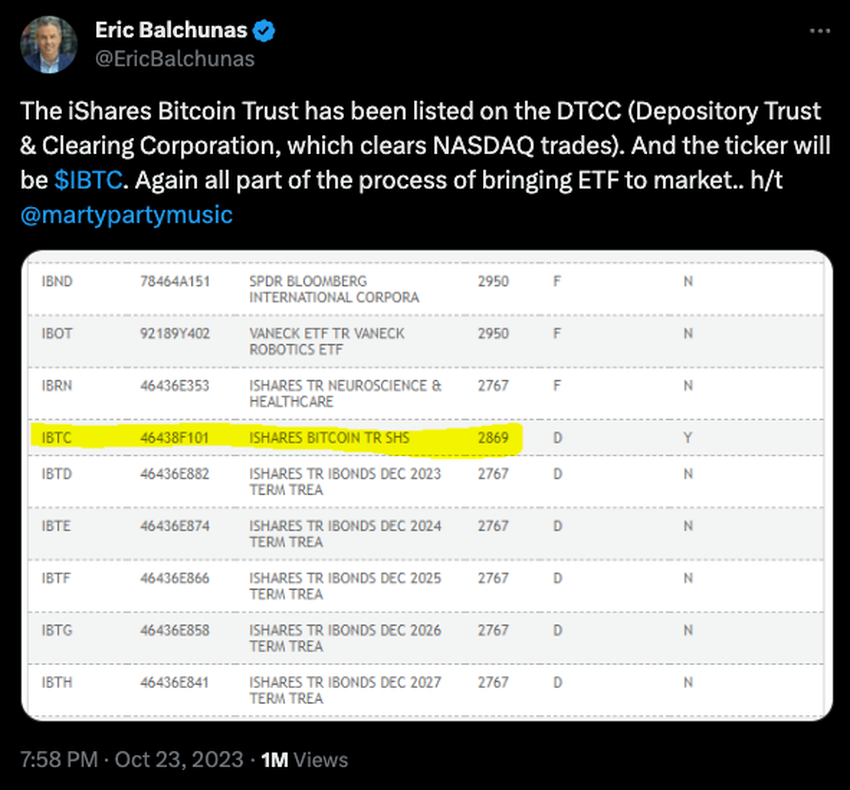Open the @EricBalchunas handle link
Image resolution: width=850 pixels, height=790 pixels.
175,59
